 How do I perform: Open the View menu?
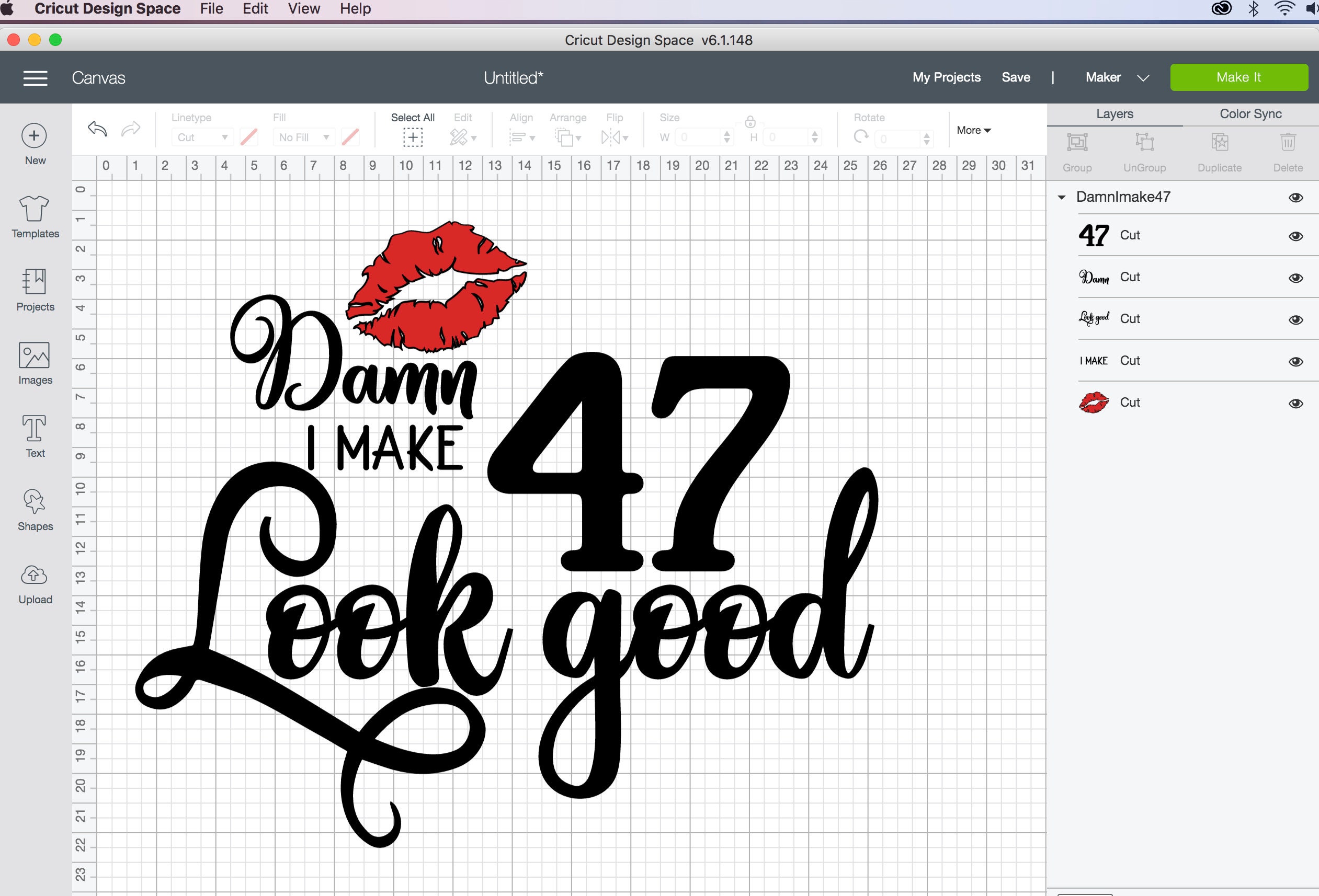tap(304, 8)
